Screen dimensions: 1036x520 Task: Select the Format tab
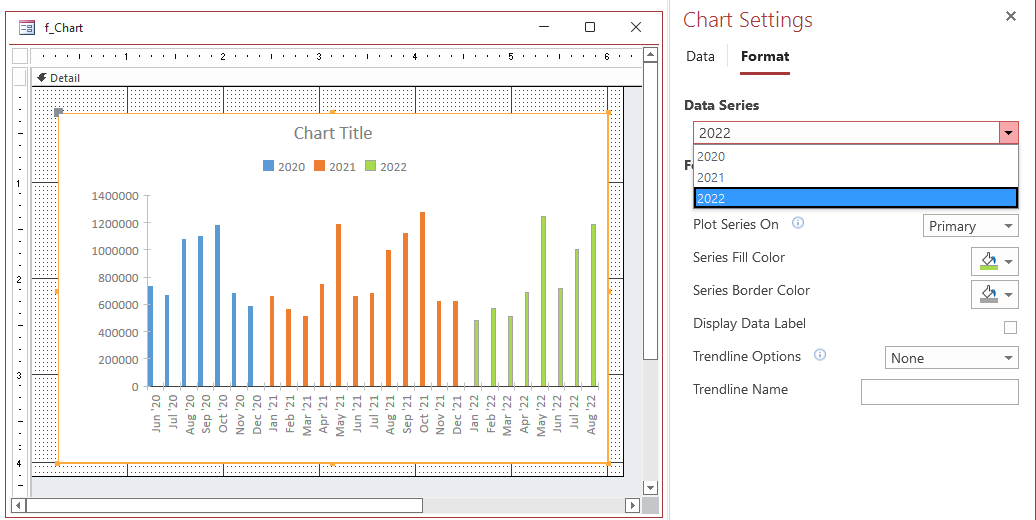click(765, 57)
